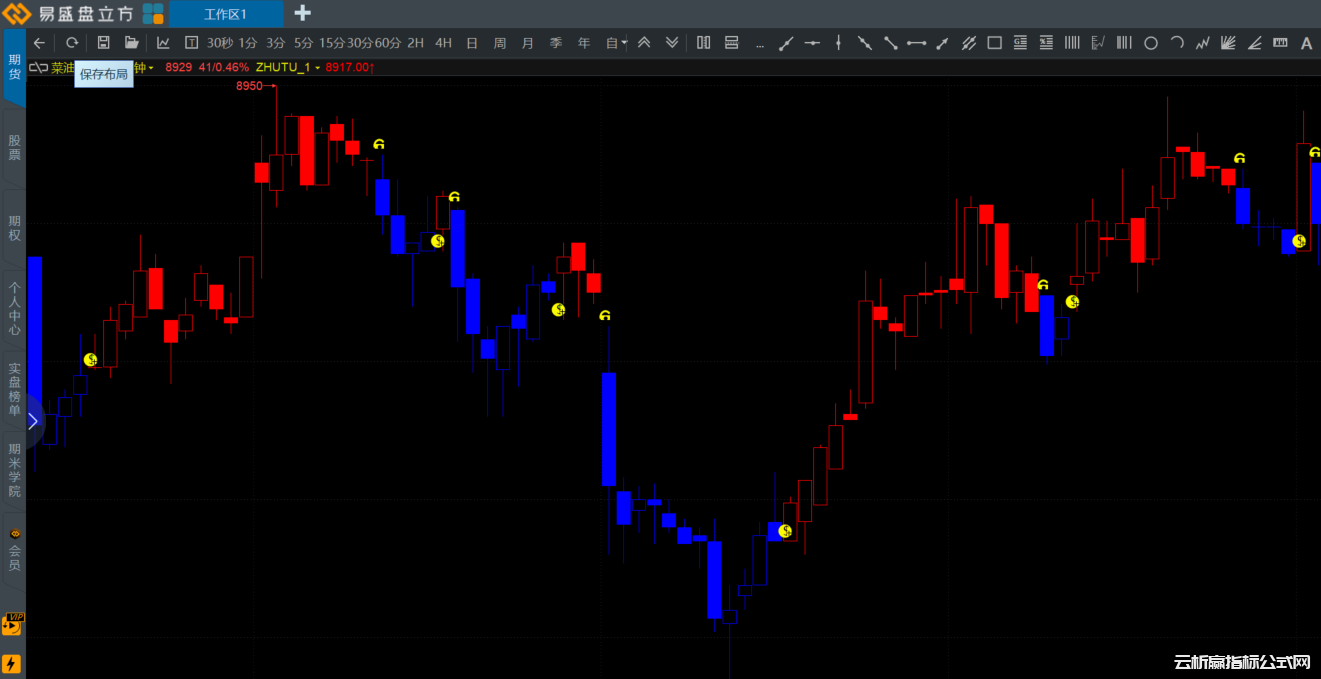The width and height of the screenshot is (1321, 679).
Task: Click the open folder icon in toolbar
Action: 131,43
